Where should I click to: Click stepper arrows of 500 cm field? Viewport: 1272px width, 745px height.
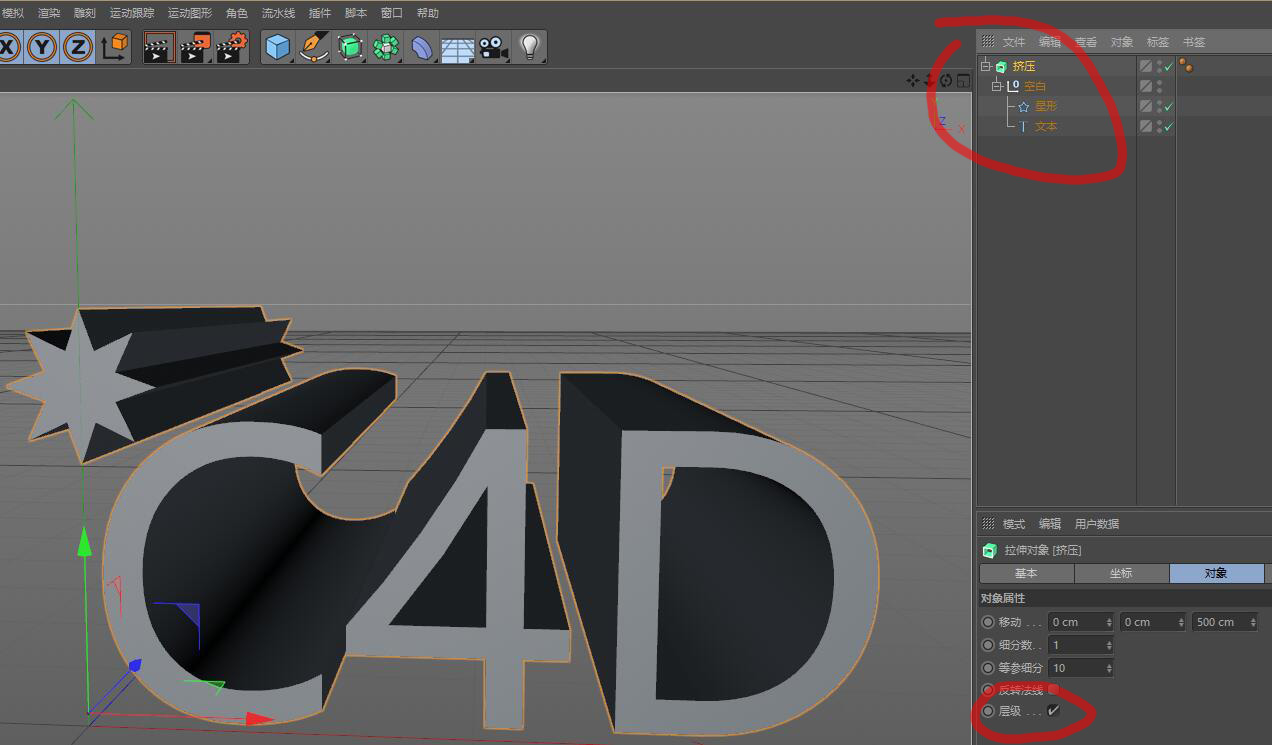click(x=1253, y=622)
